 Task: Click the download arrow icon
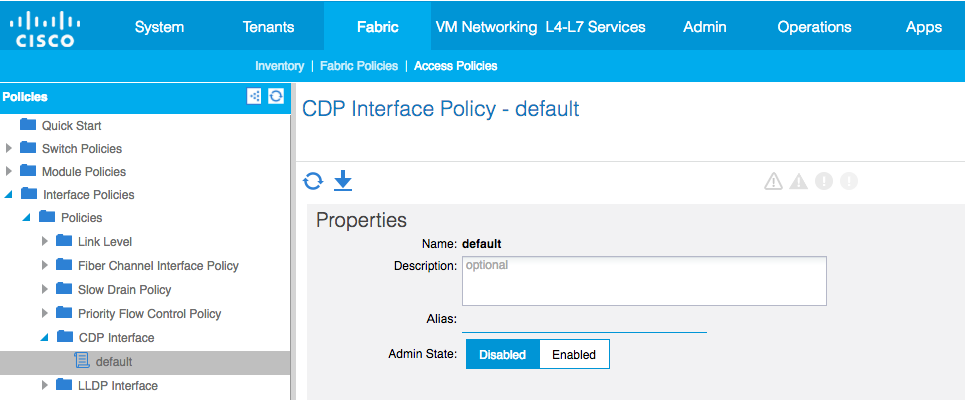coord(343,181)
